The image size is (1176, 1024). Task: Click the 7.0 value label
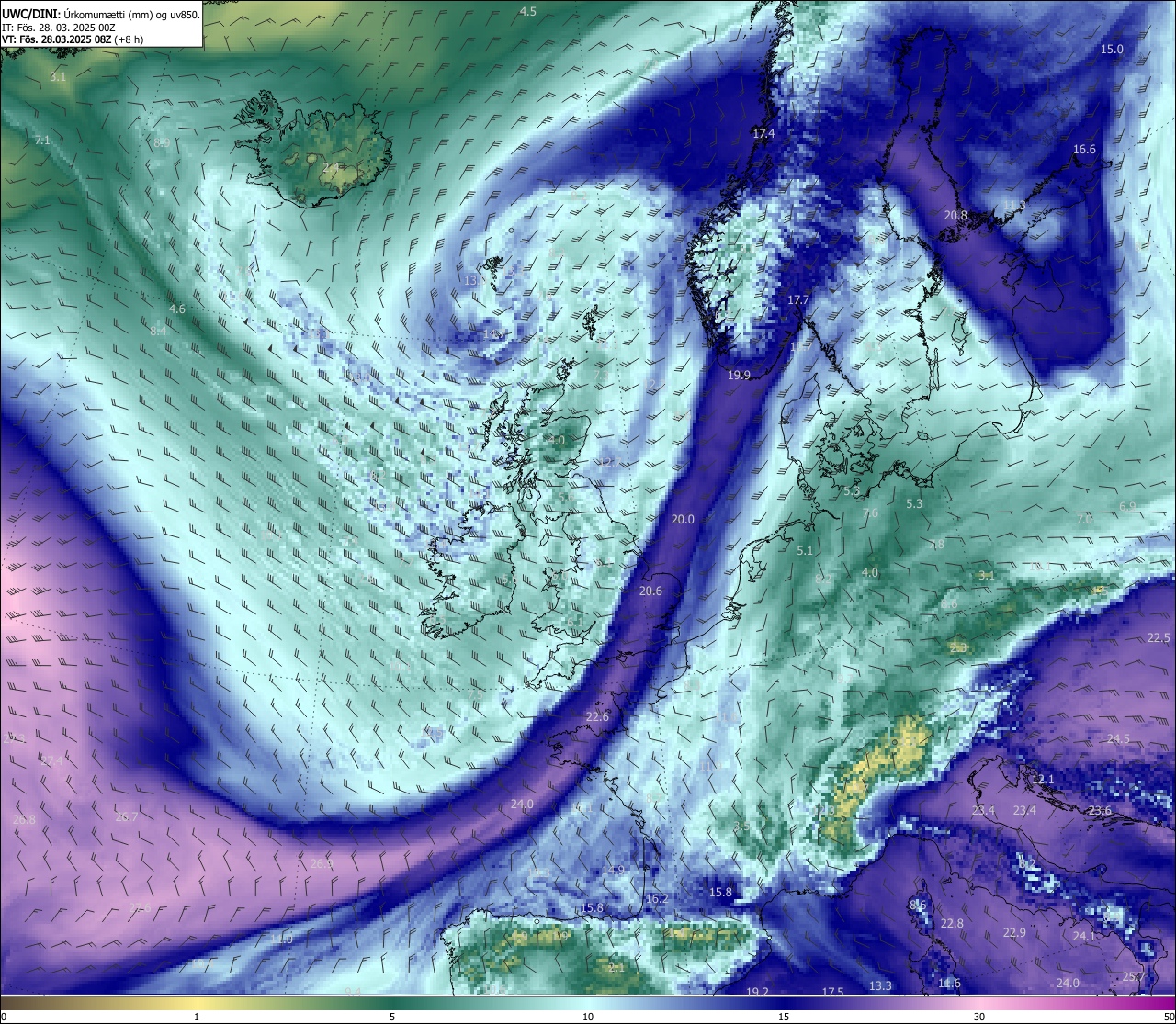pos(1084,520)
